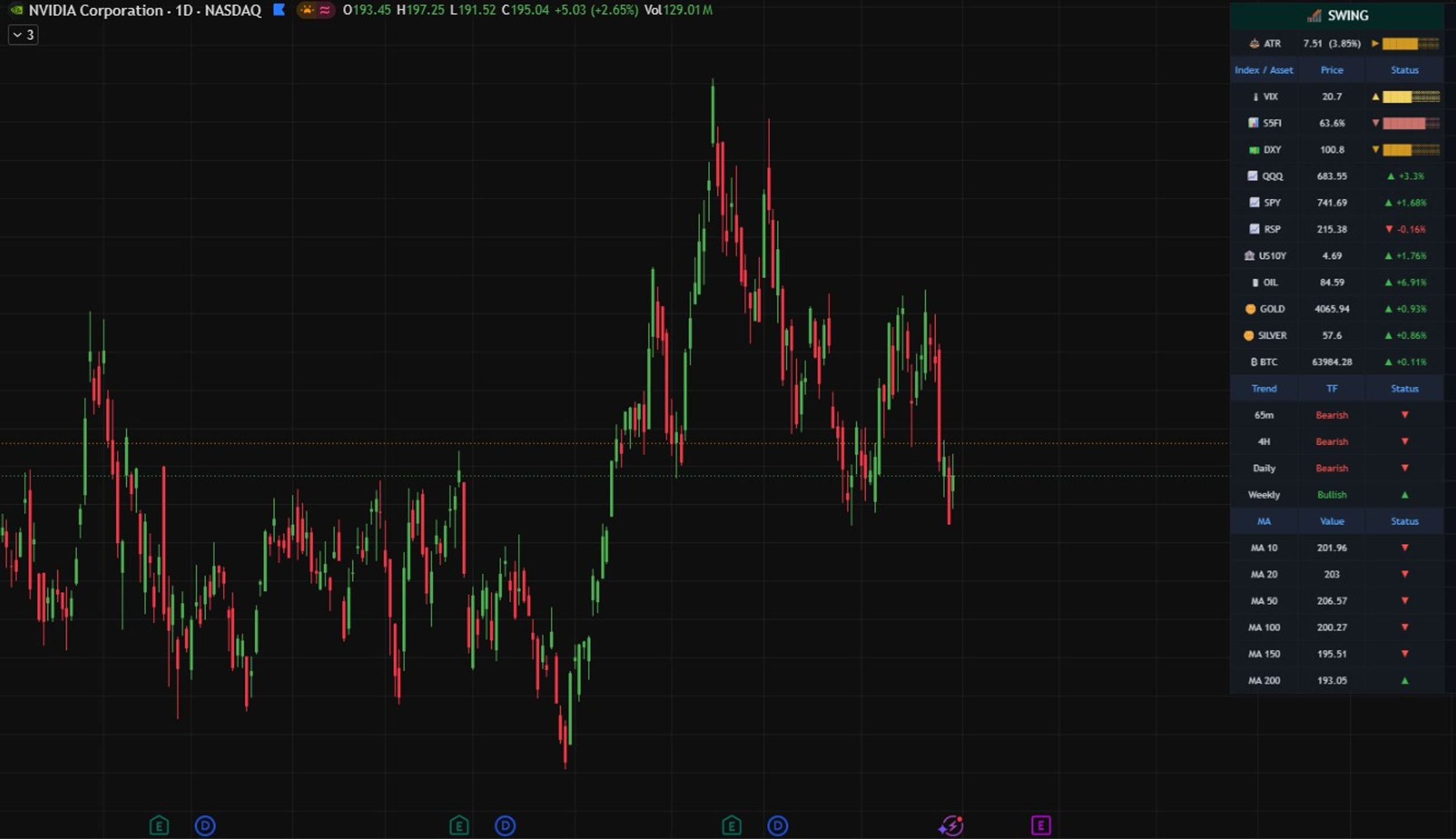Open the leftmost teal E earnings marker

(159, 826)
